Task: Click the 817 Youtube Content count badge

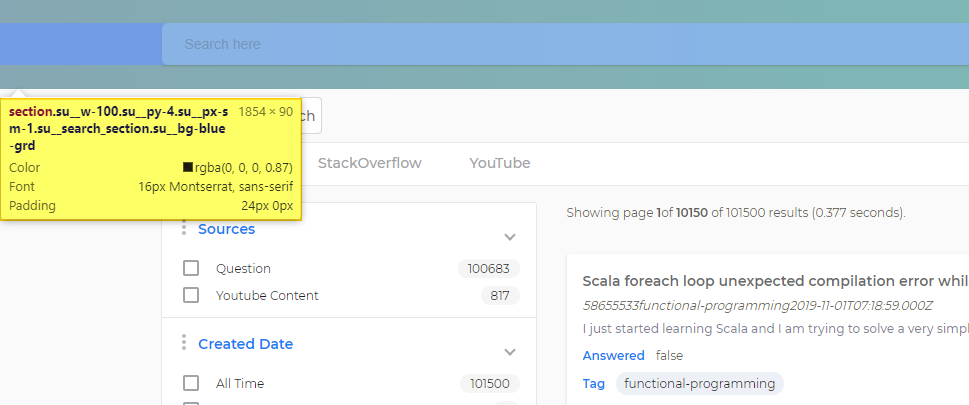Action: 500,295
